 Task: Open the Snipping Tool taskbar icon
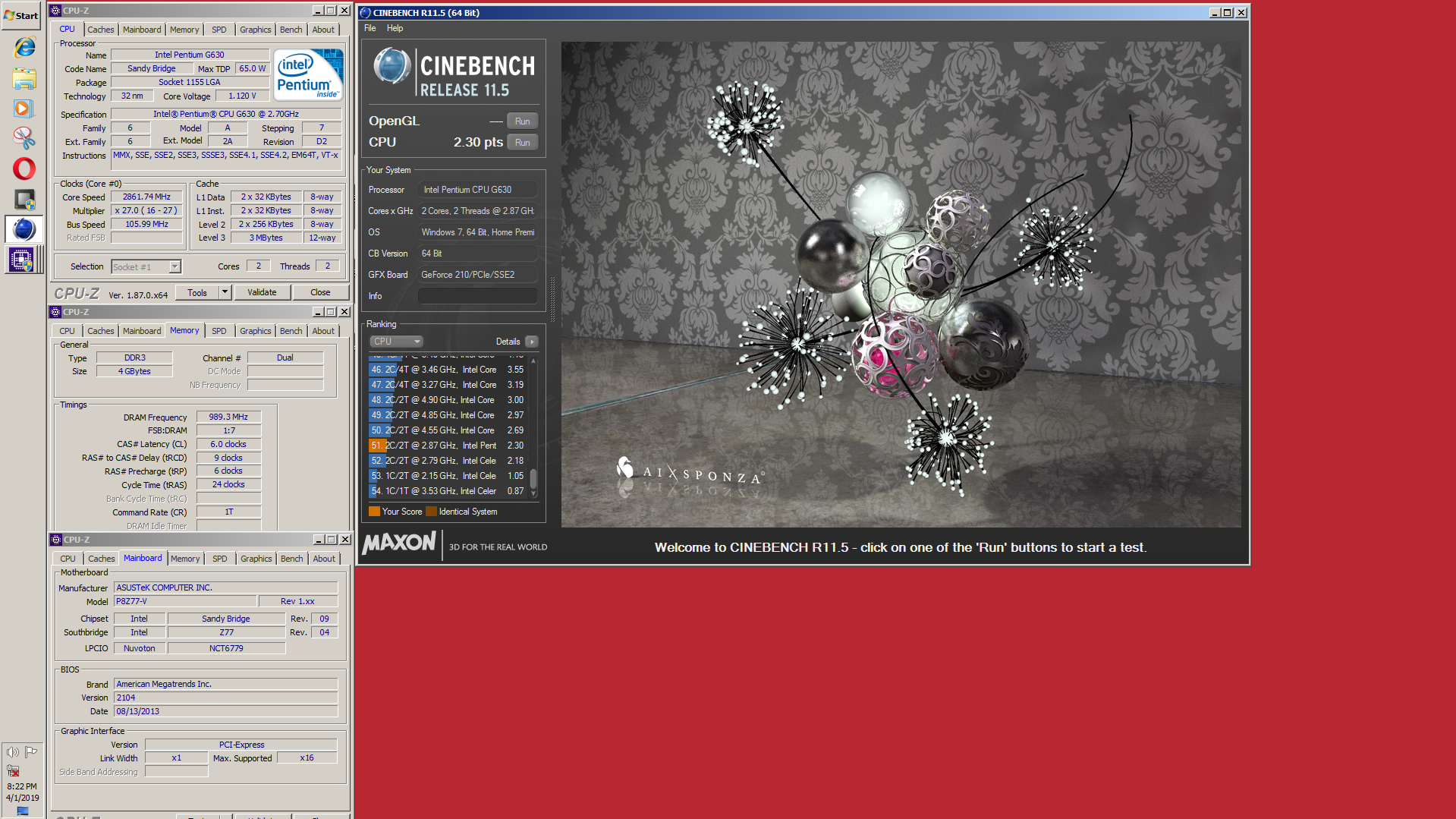(x=24, y=138)
